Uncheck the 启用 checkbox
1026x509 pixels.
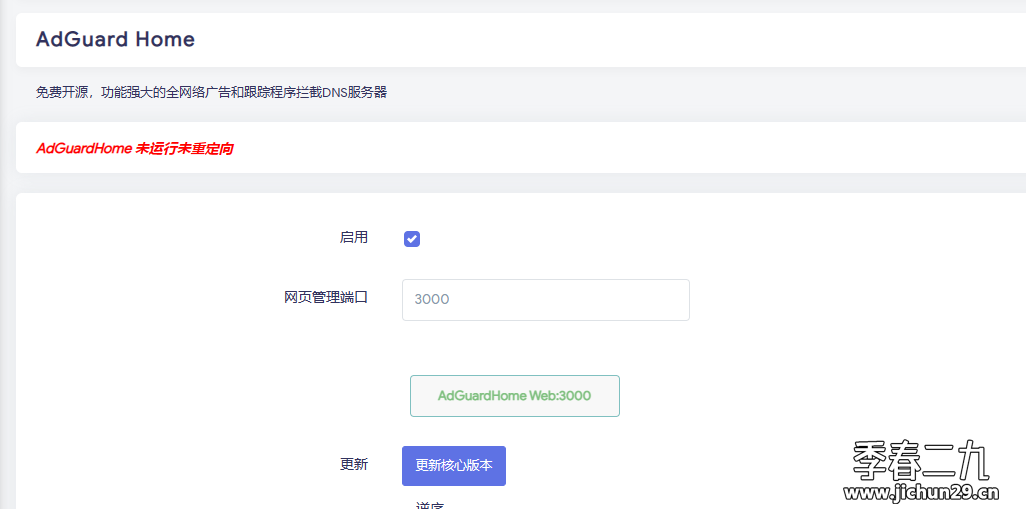[412, 239]
